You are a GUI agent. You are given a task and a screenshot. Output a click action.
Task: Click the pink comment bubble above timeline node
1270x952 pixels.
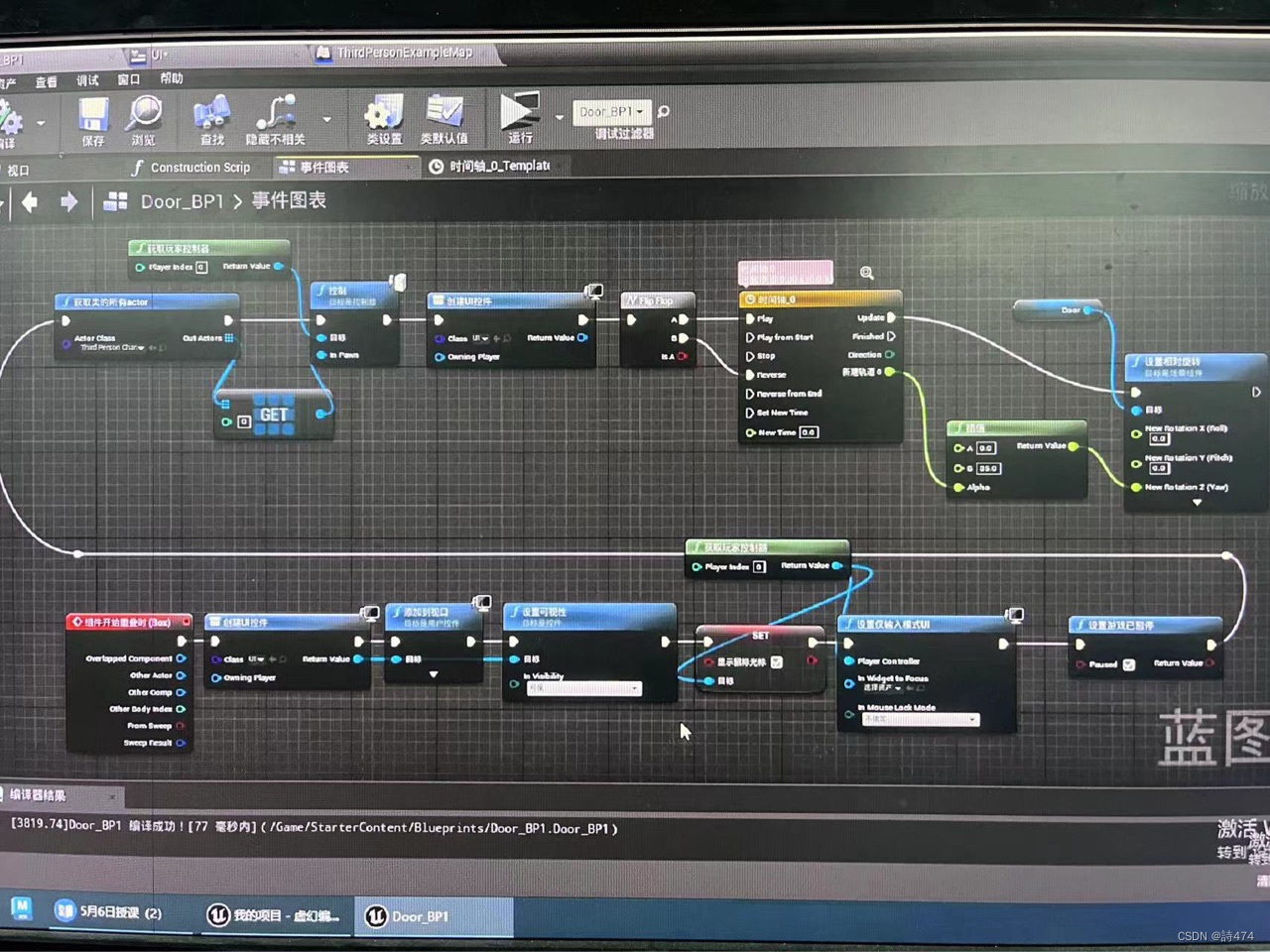coord(785,271)
